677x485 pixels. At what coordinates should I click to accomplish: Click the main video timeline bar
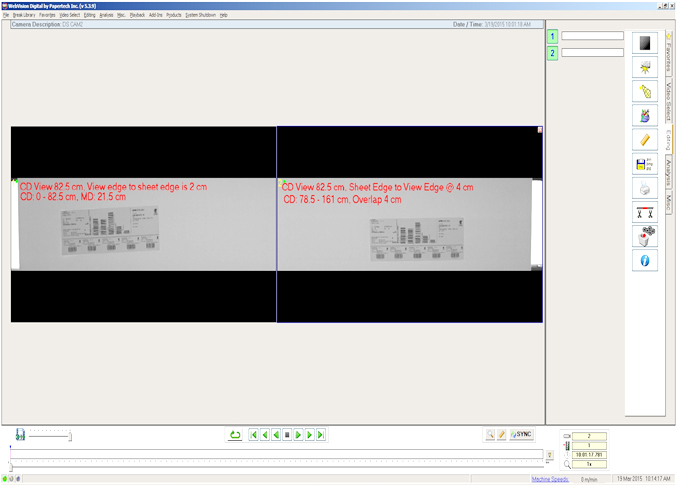pos(276,453)
